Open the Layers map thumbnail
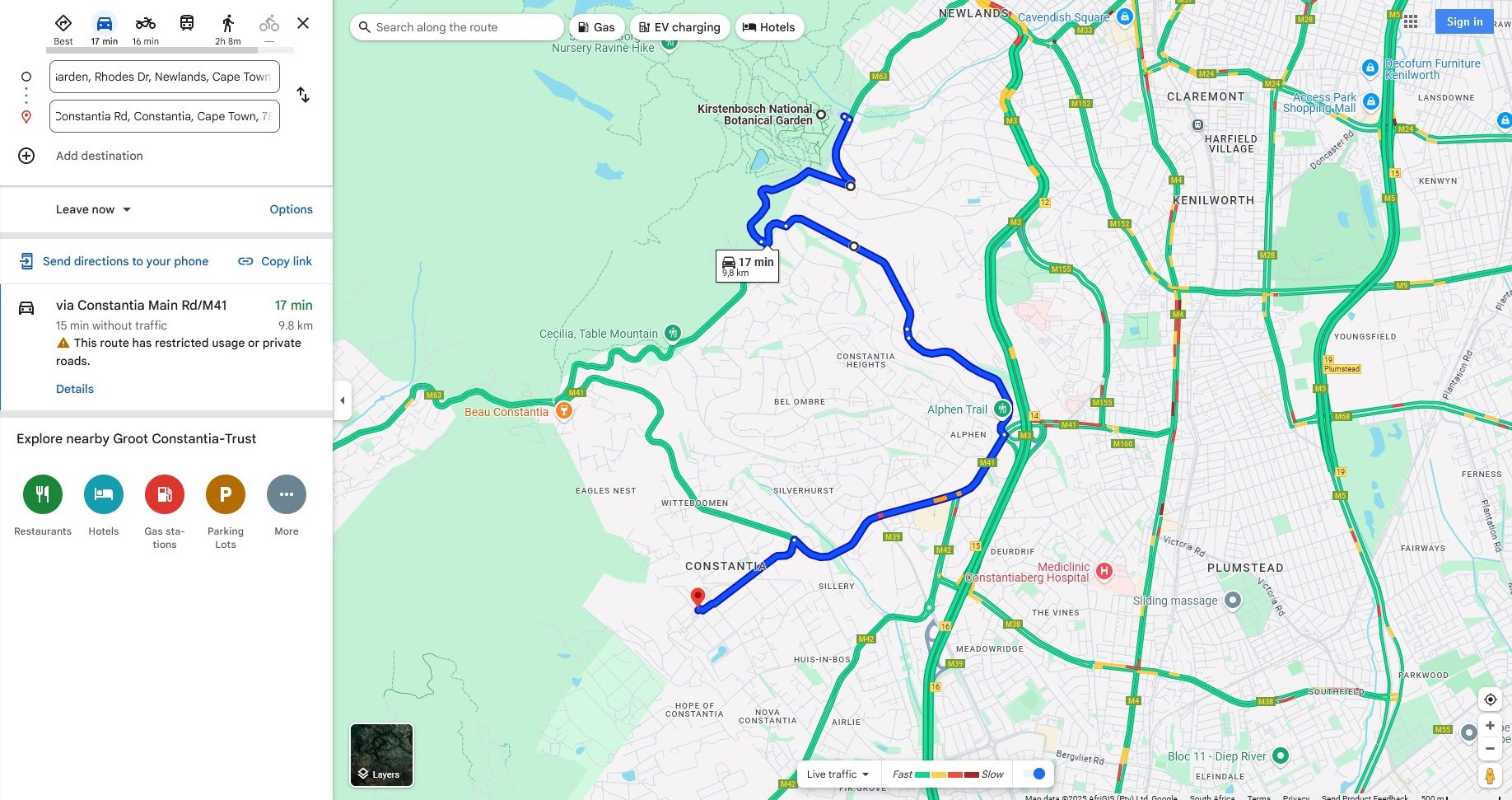The height and width of the screenshot is (800, 1512). [x=382, y=755]
